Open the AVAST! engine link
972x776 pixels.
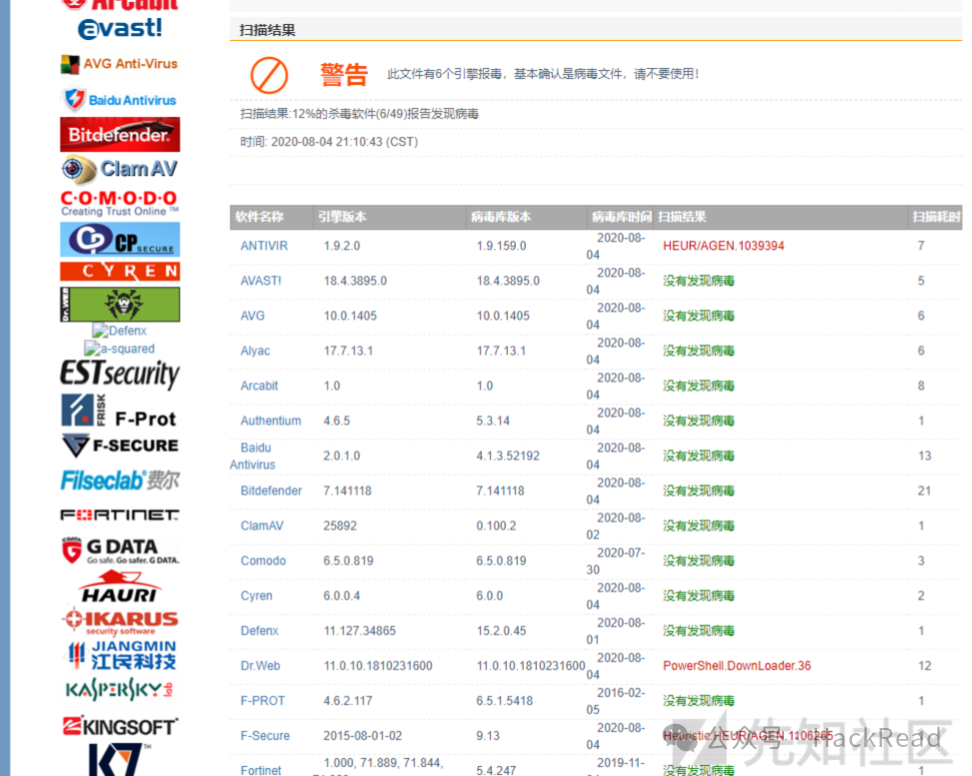click(x=261, y=281)
